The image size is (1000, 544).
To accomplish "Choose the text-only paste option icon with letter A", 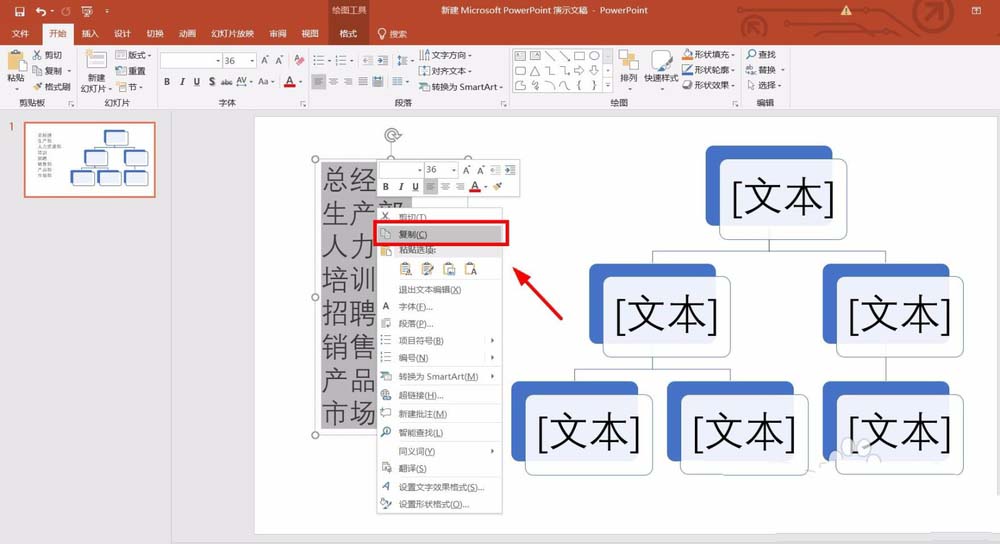I will pos(471,269).
